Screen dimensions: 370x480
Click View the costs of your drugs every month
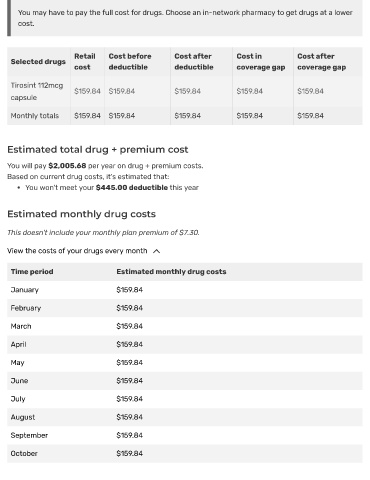[x=77, y=251]
